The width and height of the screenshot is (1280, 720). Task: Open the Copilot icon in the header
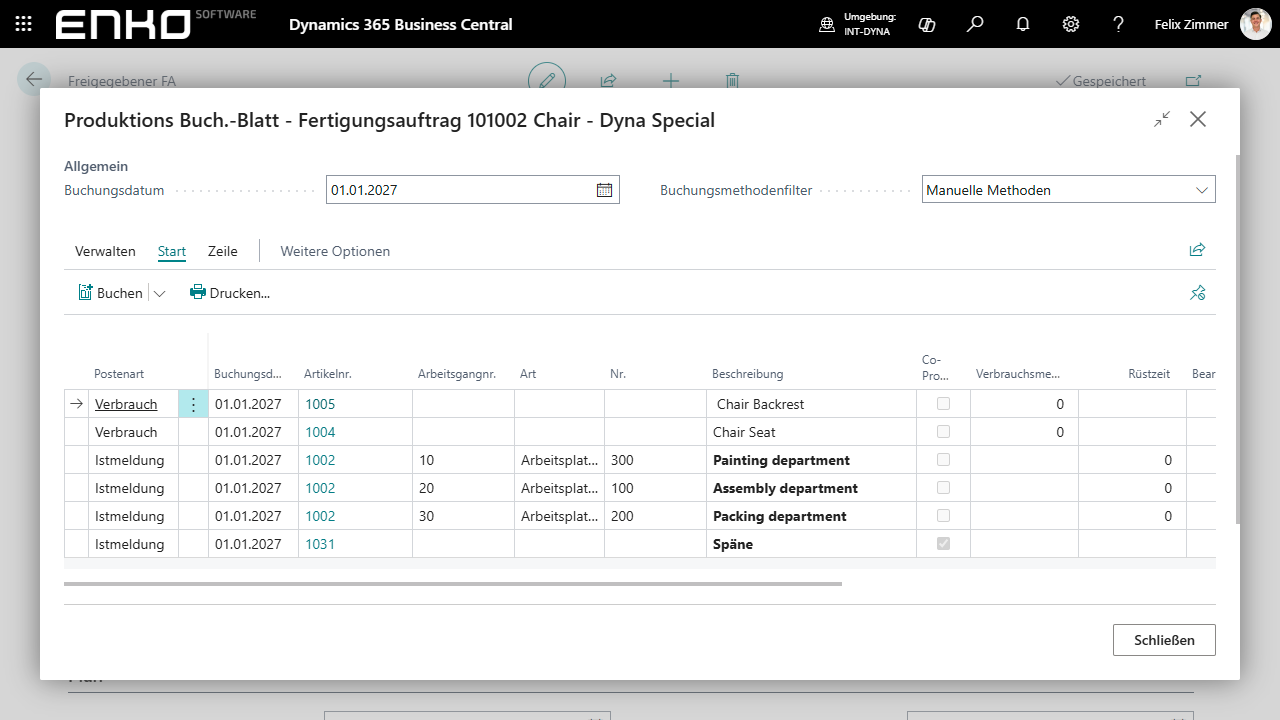(927, 24)
